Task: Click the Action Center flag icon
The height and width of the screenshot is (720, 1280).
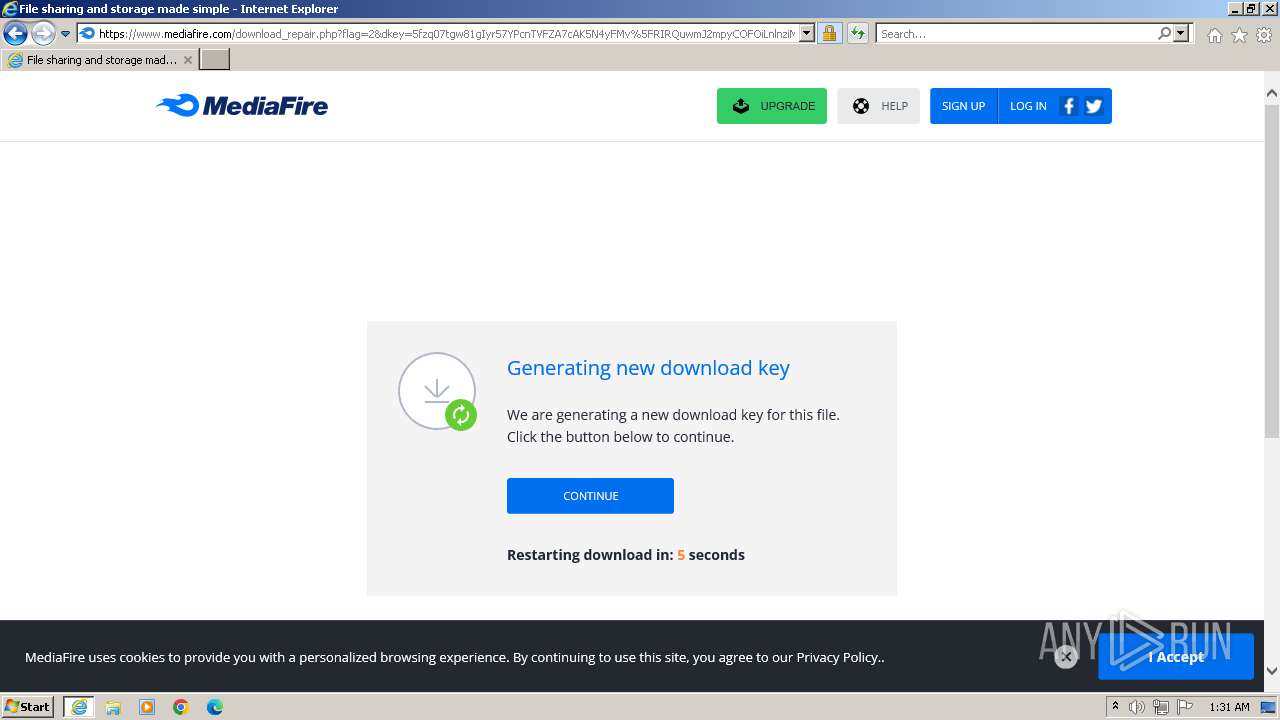Action: tap(1185, 707)
